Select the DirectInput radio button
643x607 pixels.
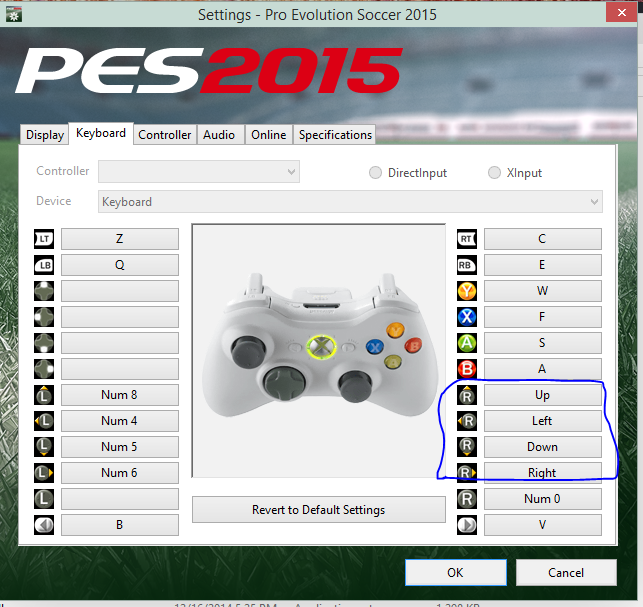coord(375,173)
